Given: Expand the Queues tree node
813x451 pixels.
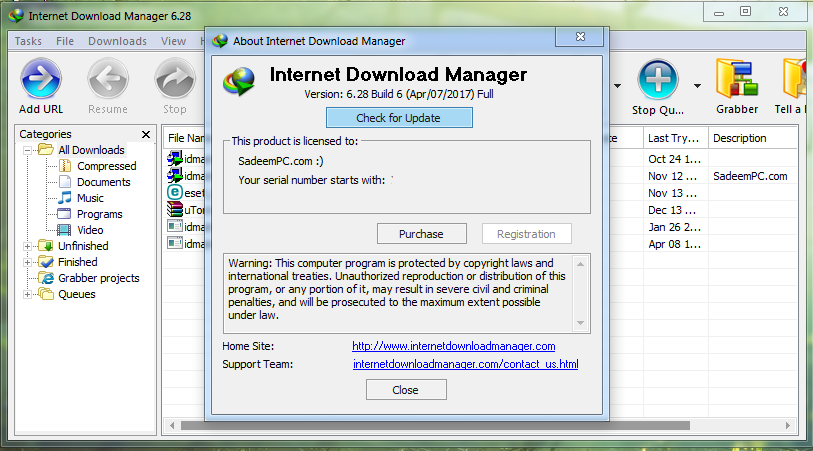Looking at the screenshot, I should pyautogui.click(x=27, y=294).
